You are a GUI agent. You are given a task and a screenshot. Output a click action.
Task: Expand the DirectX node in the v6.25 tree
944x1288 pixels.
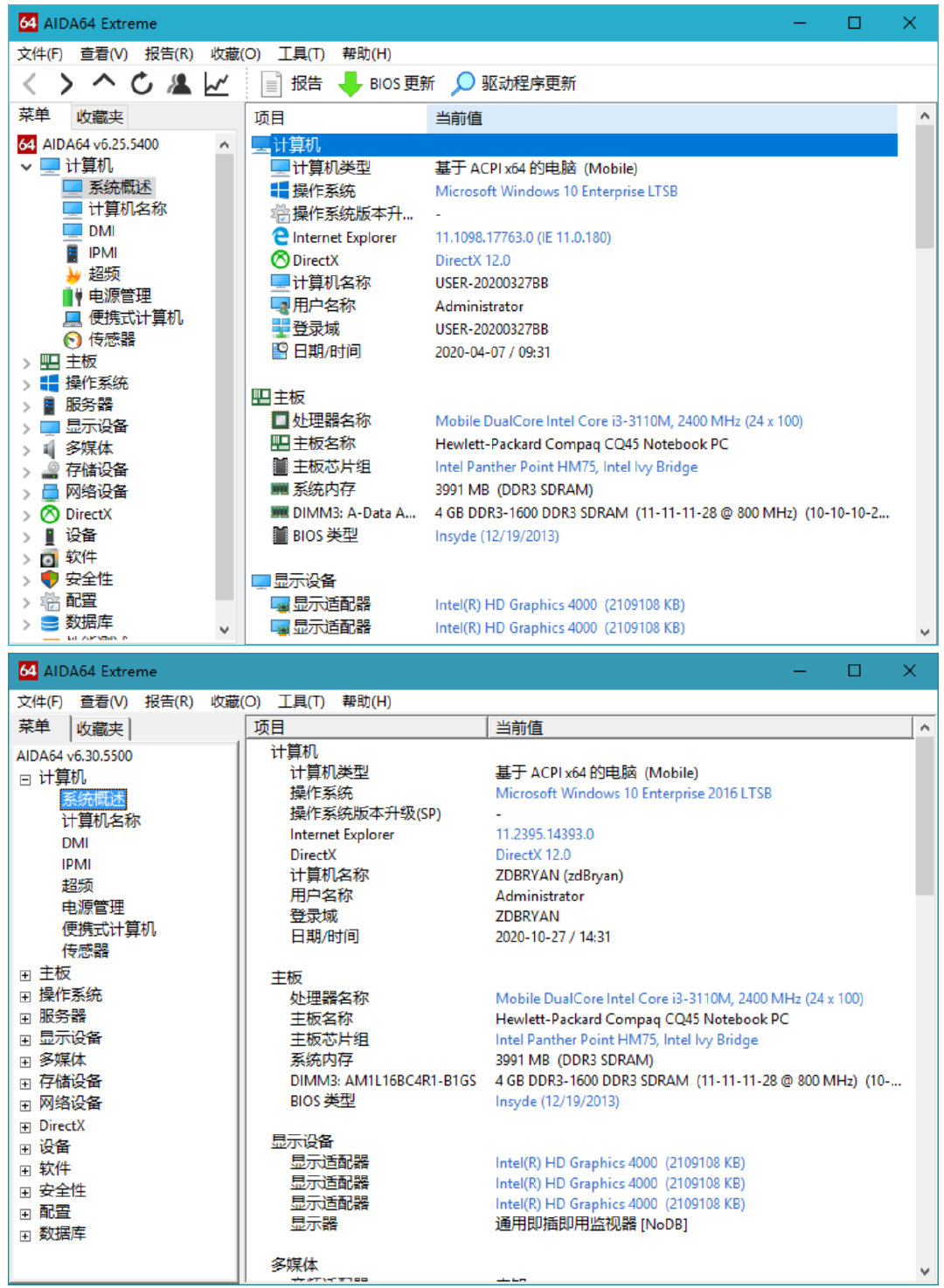pos(26,515)
